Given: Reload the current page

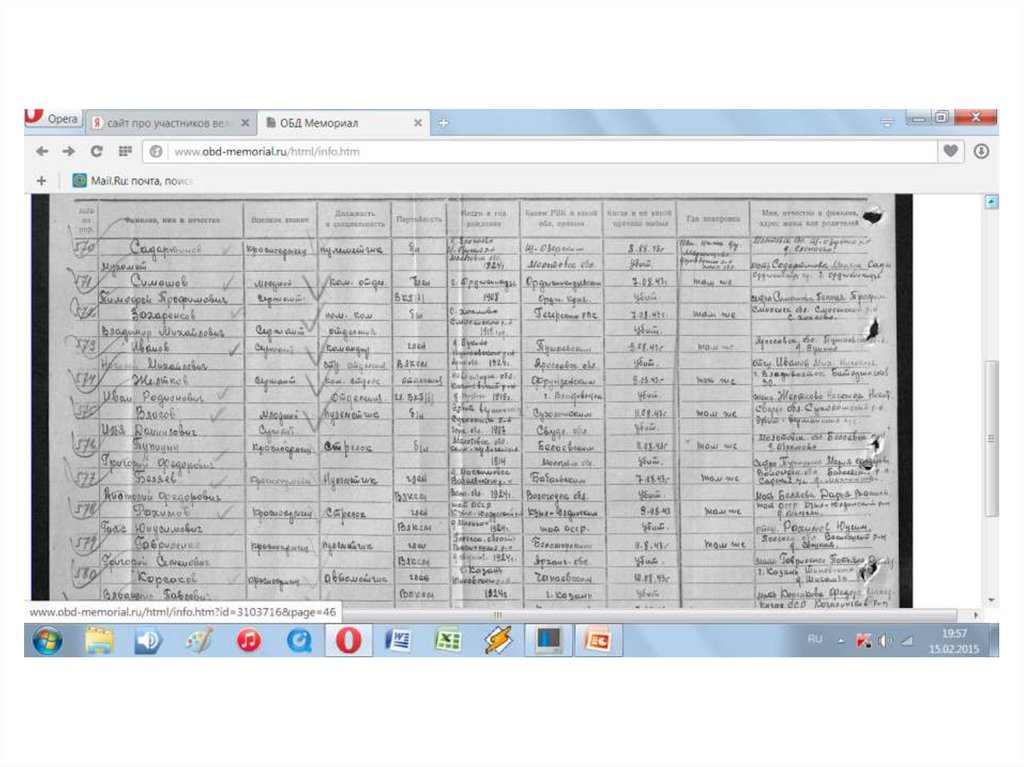Looking at the screenshot, I should coord(96,151).
